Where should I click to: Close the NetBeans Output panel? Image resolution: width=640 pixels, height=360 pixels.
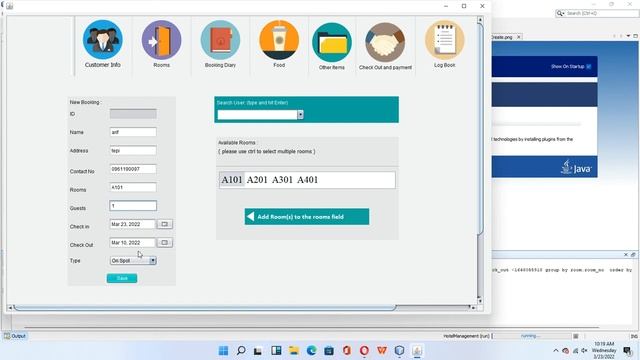point(626,255)
